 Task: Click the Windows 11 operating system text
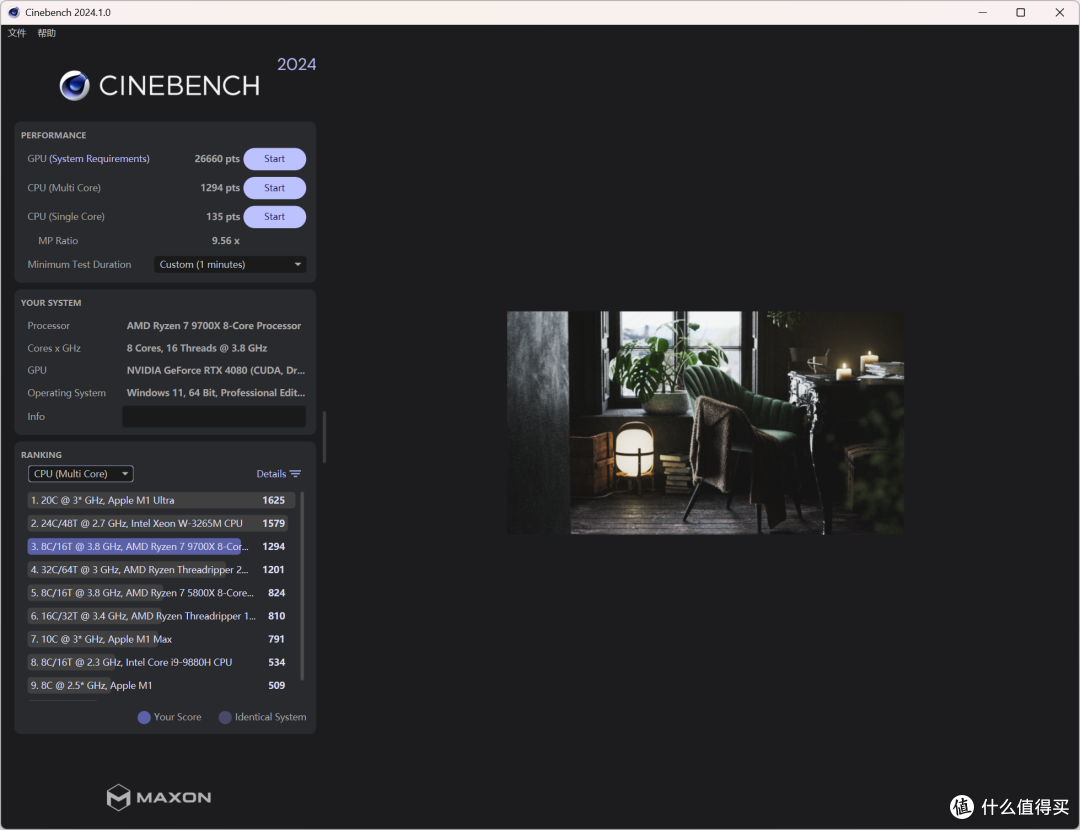(x=216, y=393)
